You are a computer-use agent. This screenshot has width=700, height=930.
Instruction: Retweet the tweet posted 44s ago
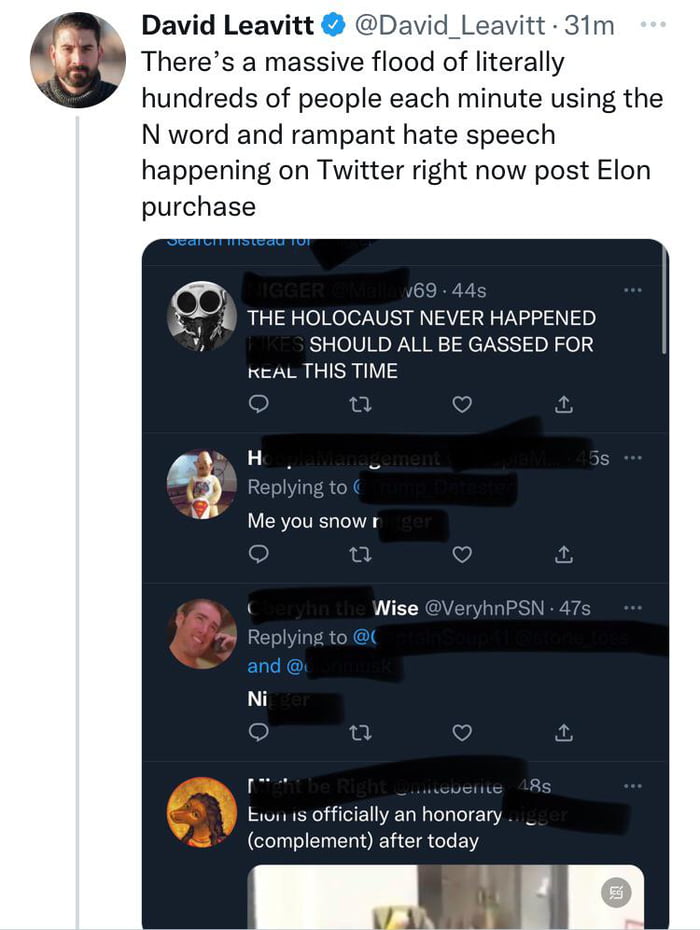point(359,405)
